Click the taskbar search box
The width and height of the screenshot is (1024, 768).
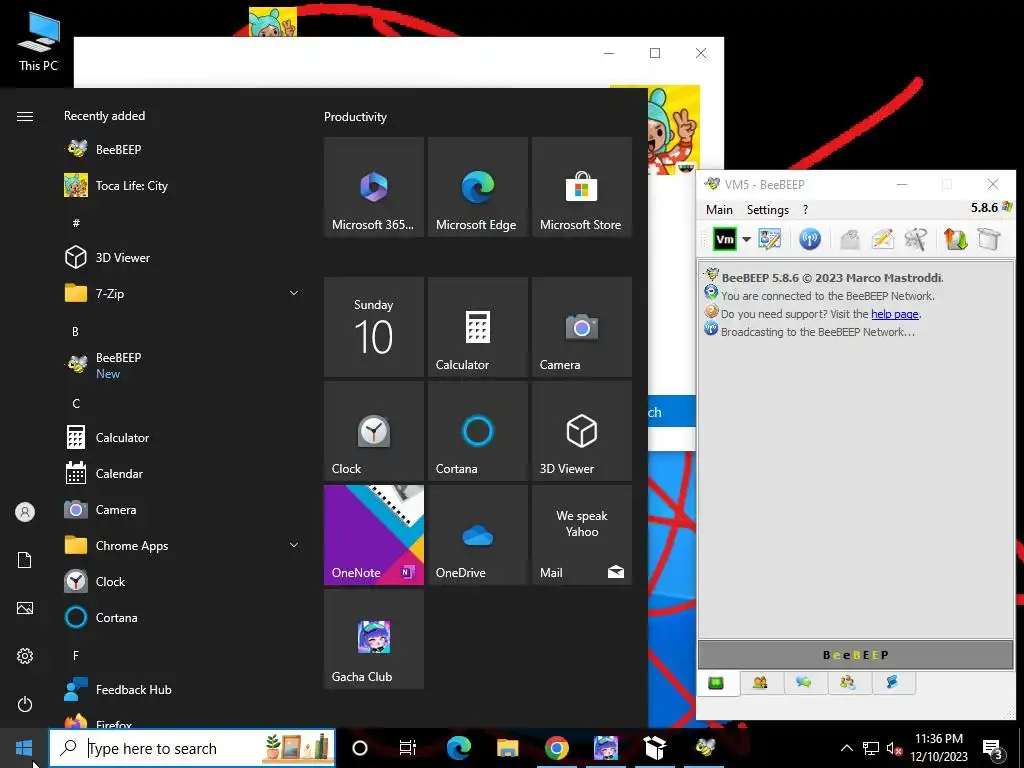pos(192,748)
